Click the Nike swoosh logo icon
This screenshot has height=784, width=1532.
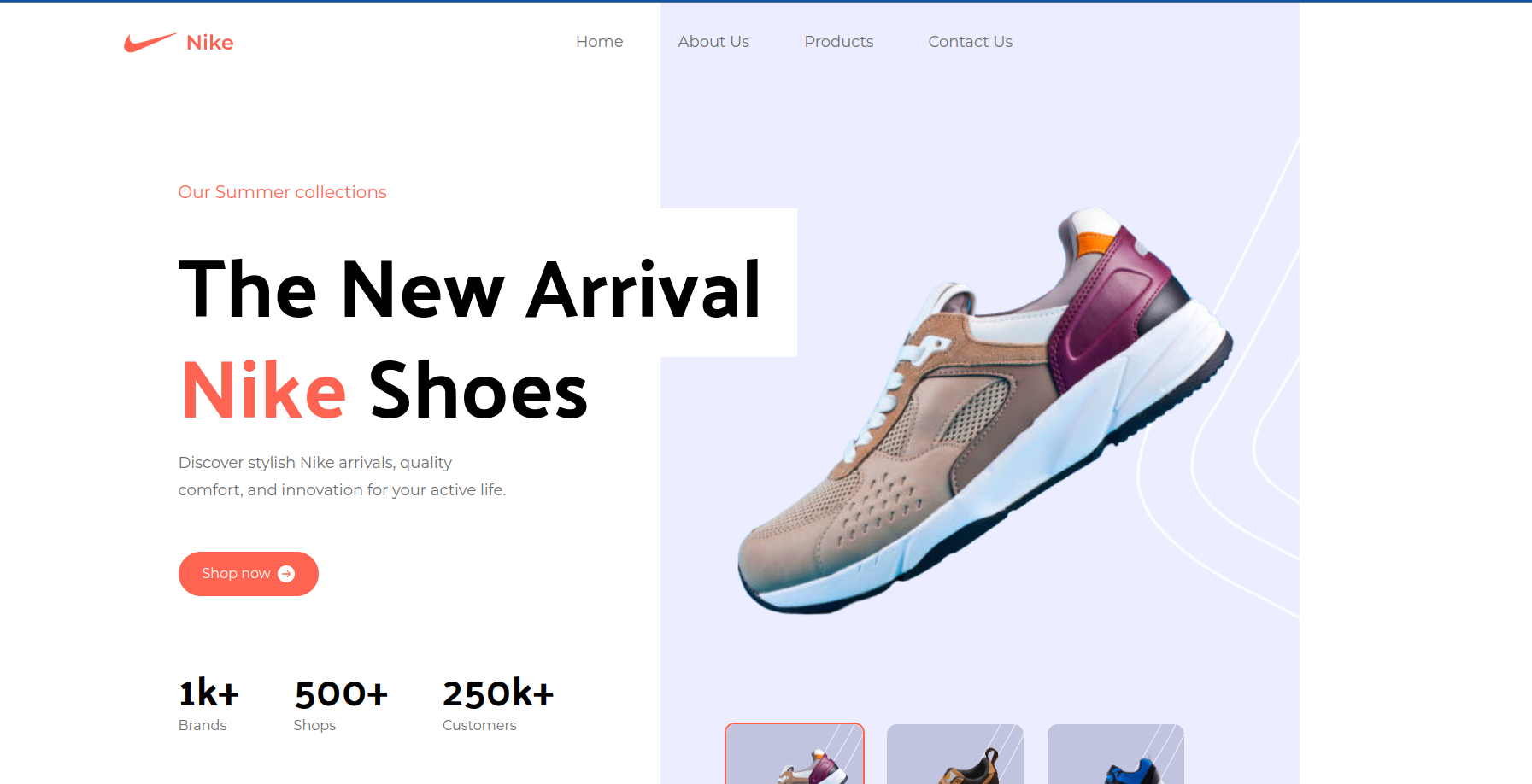click(x=150, y=43)
